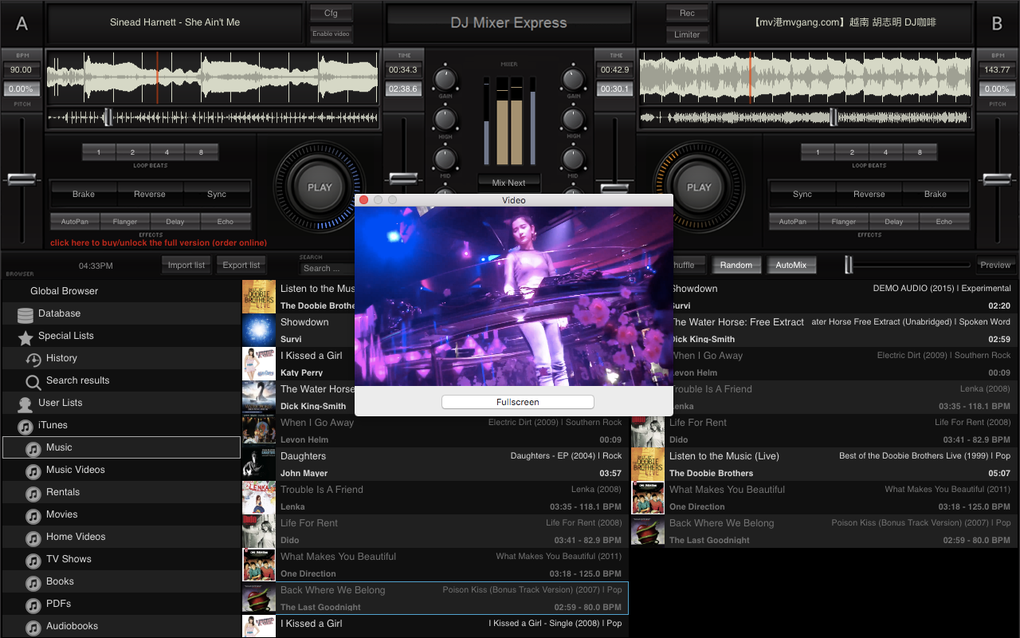The width and height of the screenshot is (1020, 638).
Task: Enable the Limiter button
Action: pos(687,34)
